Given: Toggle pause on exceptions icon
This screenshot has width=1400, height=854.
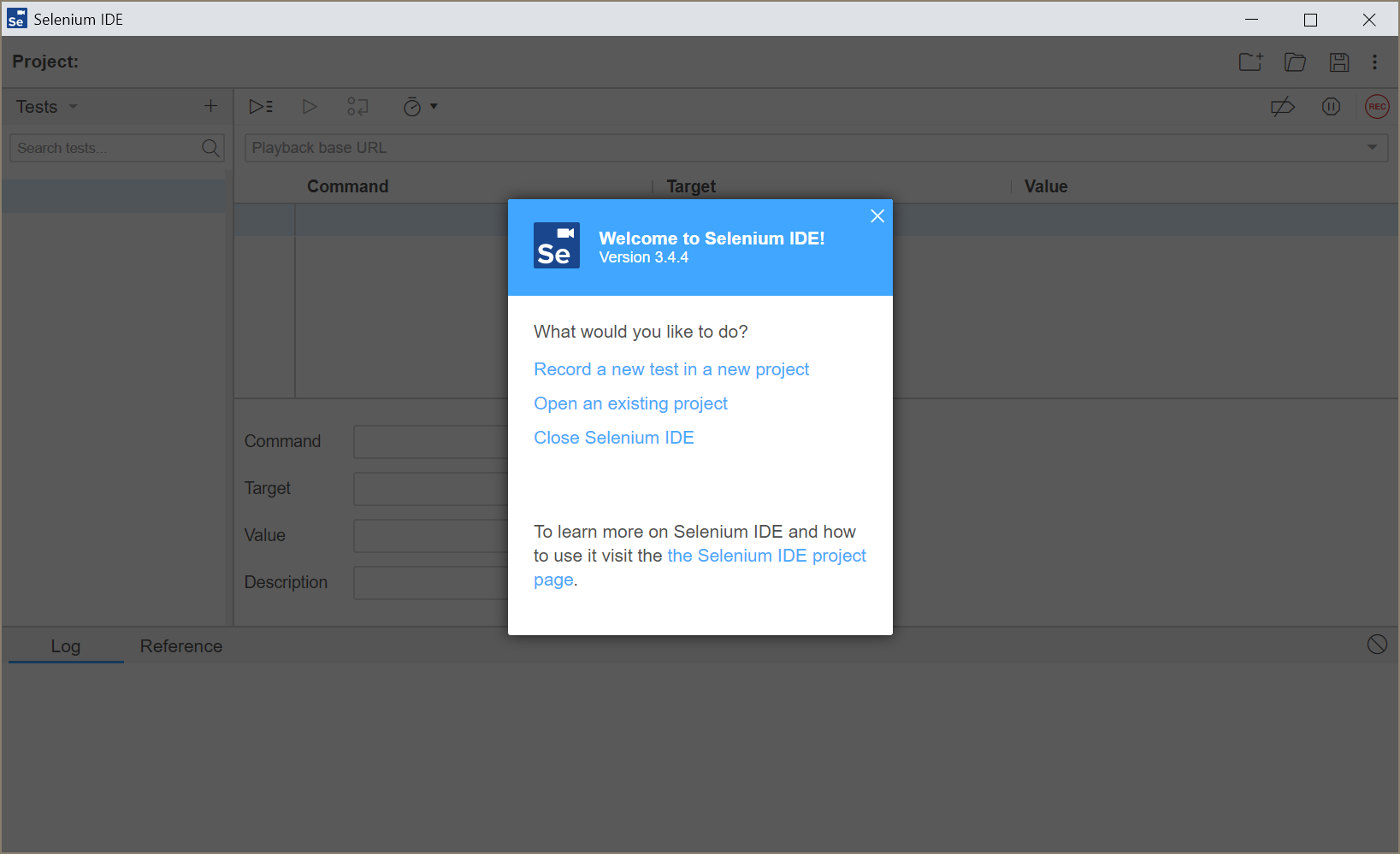Looking at the screenshot, I should (1331, 107).
